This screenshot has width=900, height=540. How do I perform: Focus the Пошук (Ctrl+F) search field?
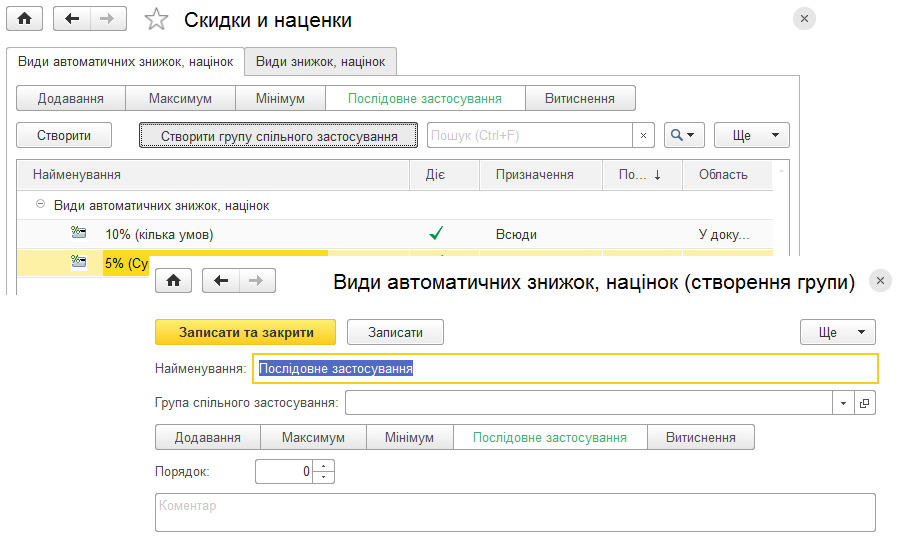coord(530,135)
